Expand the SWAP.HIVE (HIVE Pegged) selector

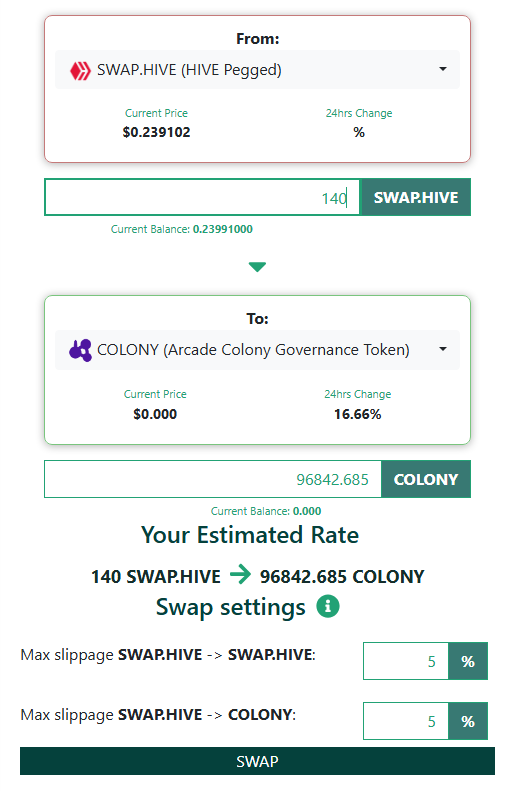point(257,70)
